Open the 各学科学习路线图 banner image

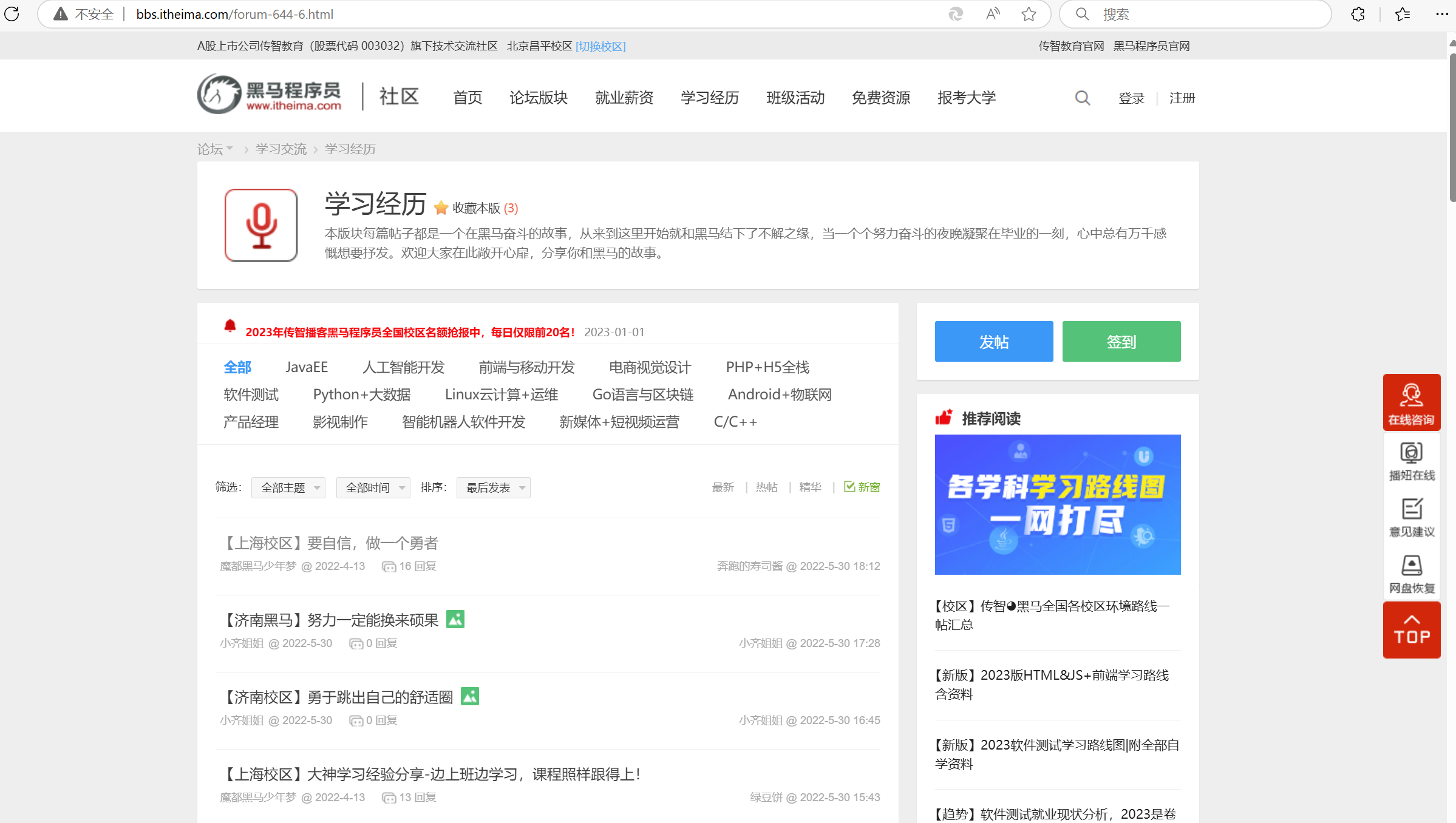(1057, 504)
